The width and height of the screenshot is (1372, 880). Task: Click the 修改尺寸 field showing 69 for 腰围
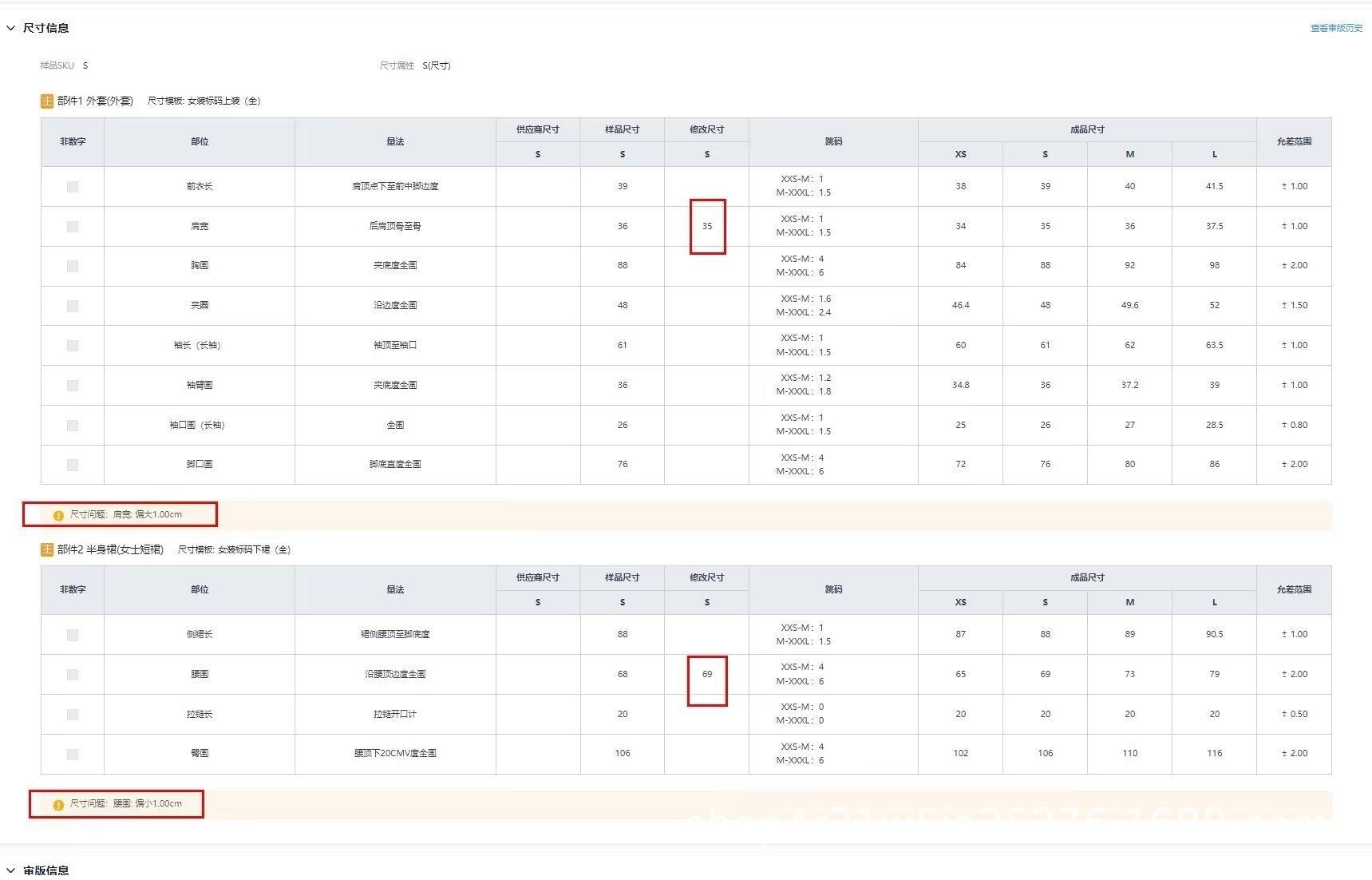click(707, 675)
